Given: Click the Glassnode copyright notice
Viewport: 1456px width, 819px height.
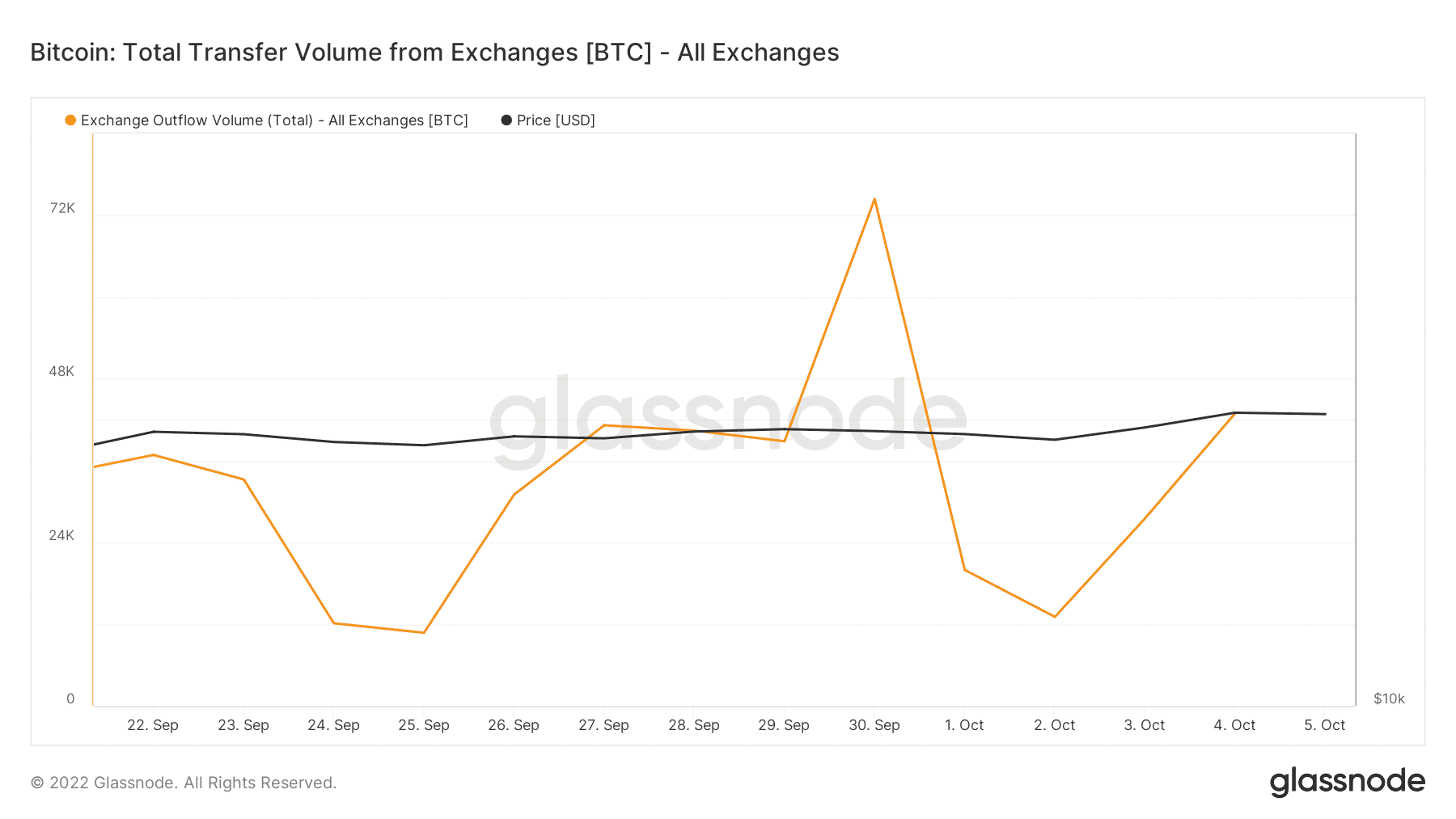Looking at the screenshot, I should (184, 783).
